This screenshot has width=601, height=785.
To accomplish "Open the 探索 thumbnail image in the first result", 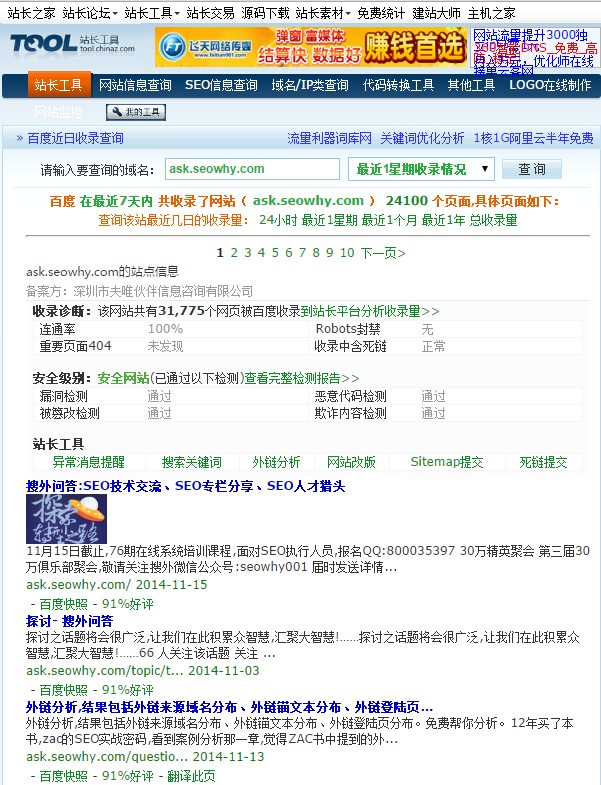I will point(66,519).
